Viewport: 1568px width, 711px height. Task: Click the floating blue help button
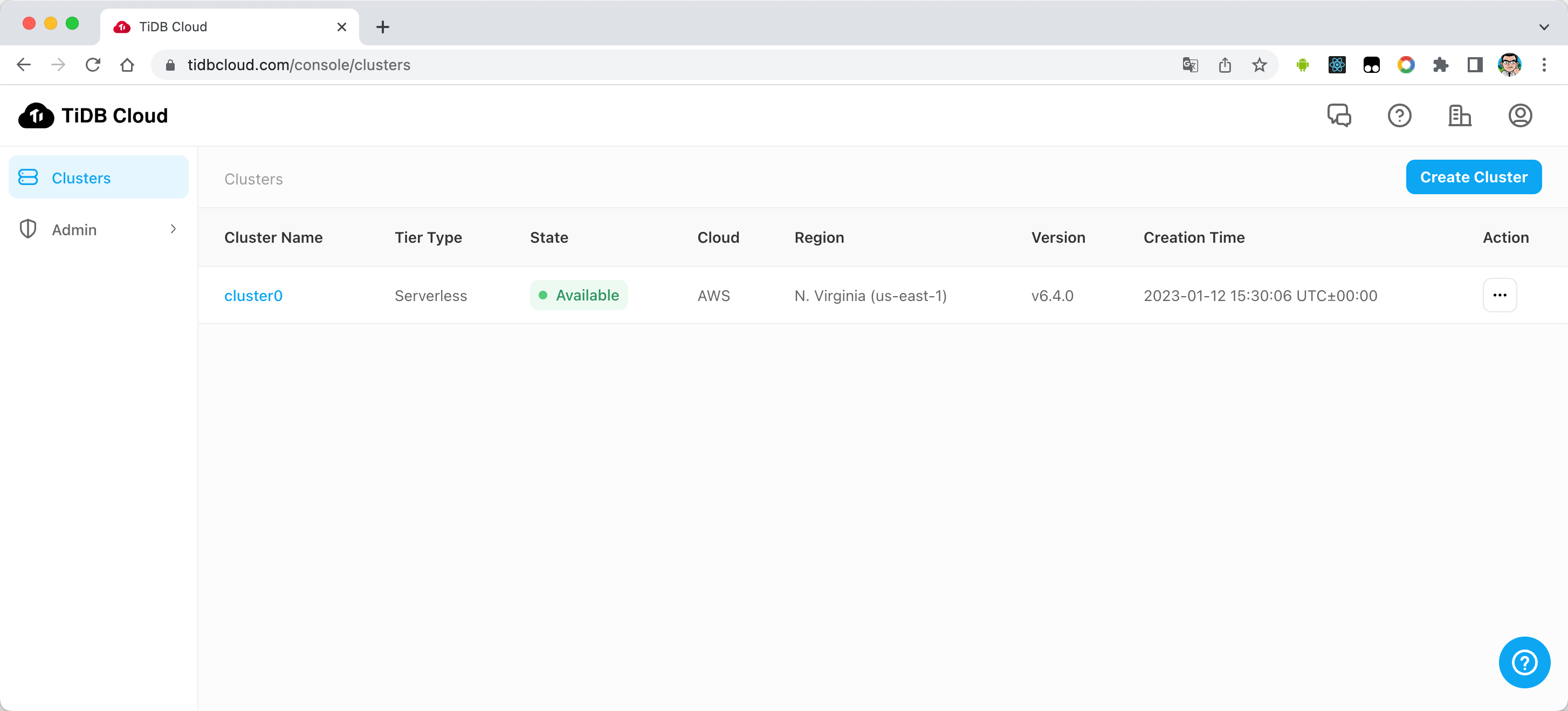coord(1524,662)
